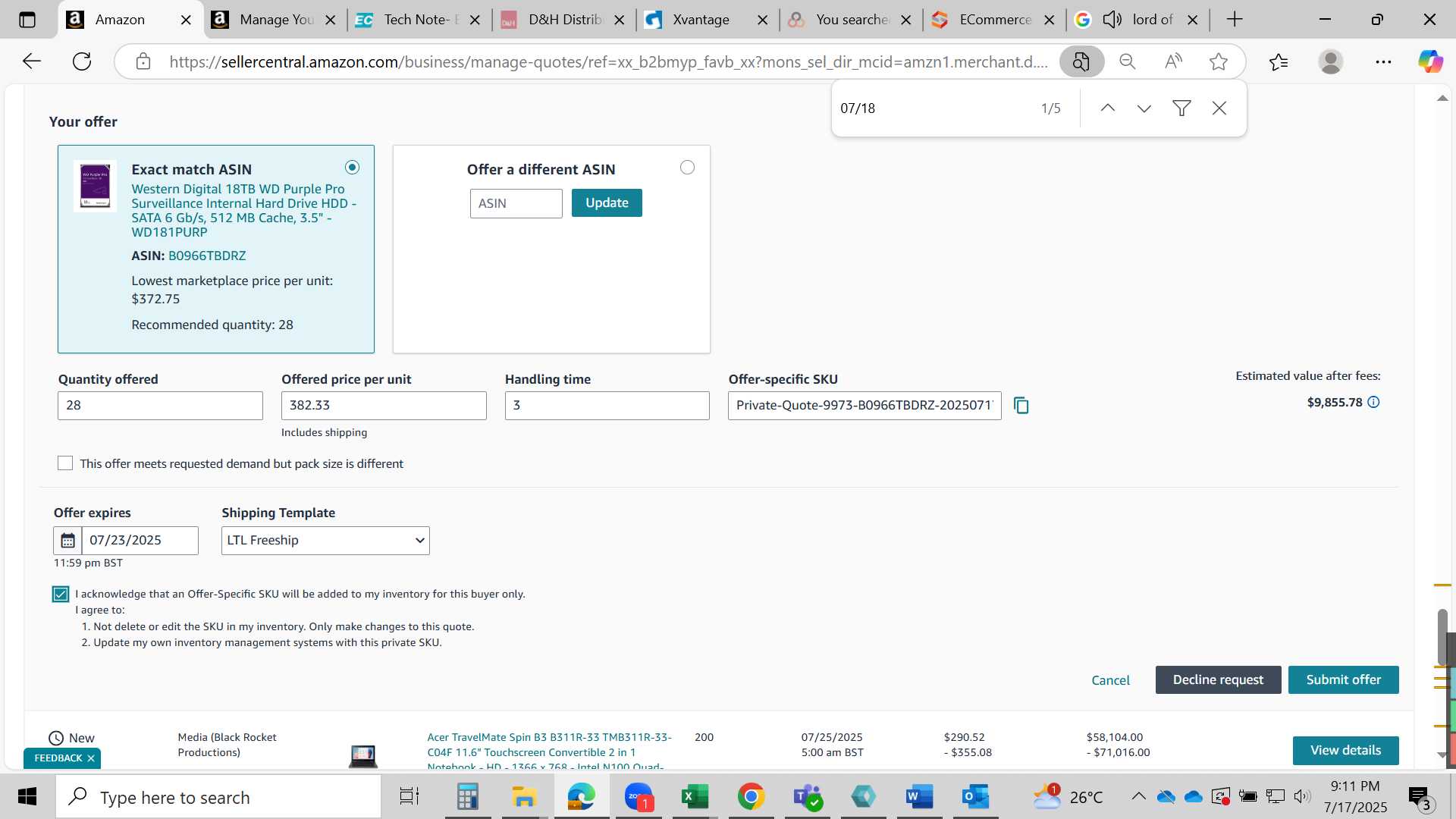Open Acer TravelMate Spin B3 product link

[549, 752]
